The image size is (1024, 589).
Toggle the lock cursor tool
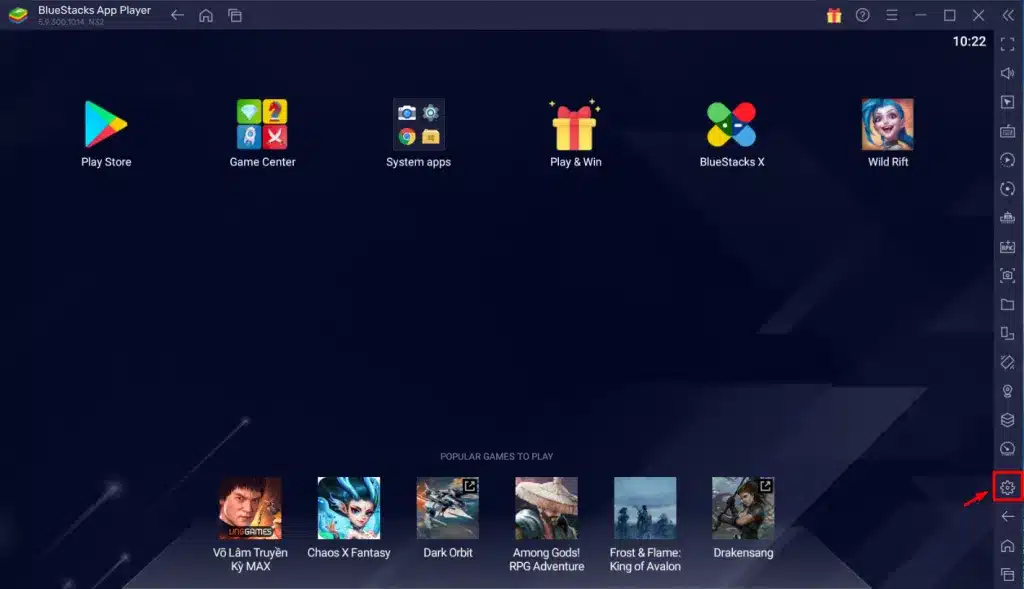click(1008, 102)
